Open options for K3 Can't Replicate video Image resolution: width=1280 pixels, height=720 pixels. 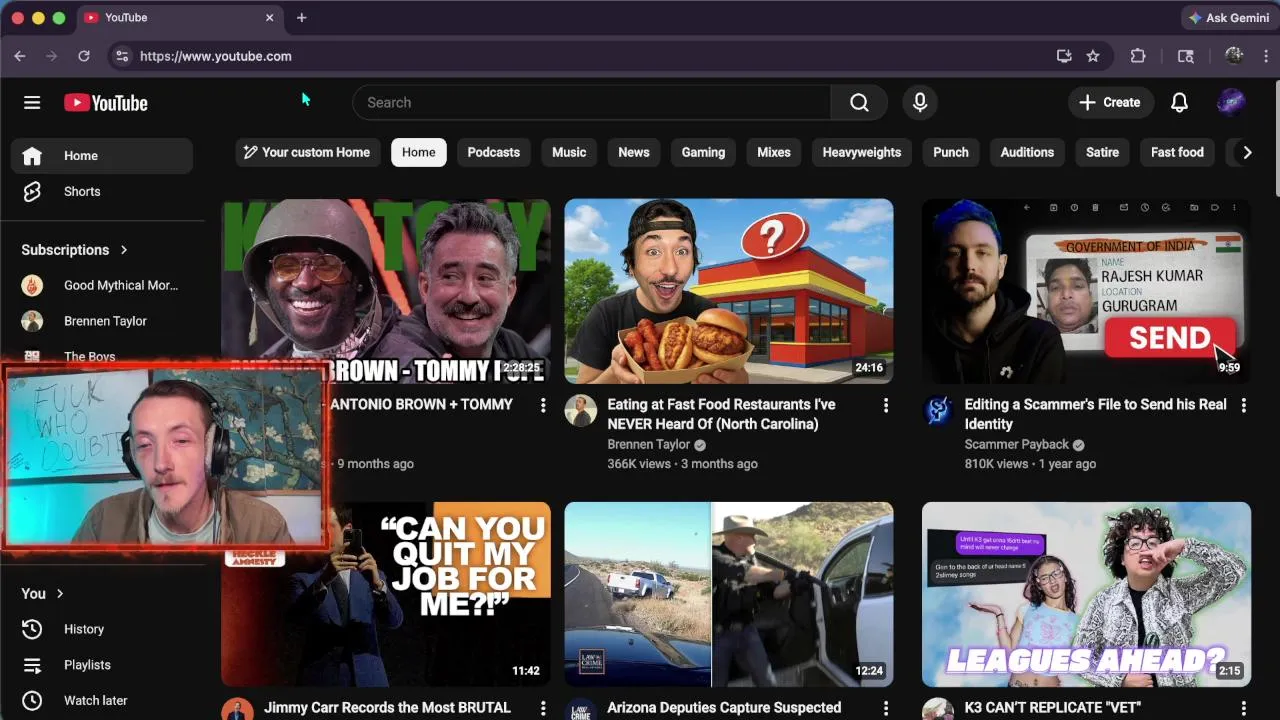point(1244,708)
